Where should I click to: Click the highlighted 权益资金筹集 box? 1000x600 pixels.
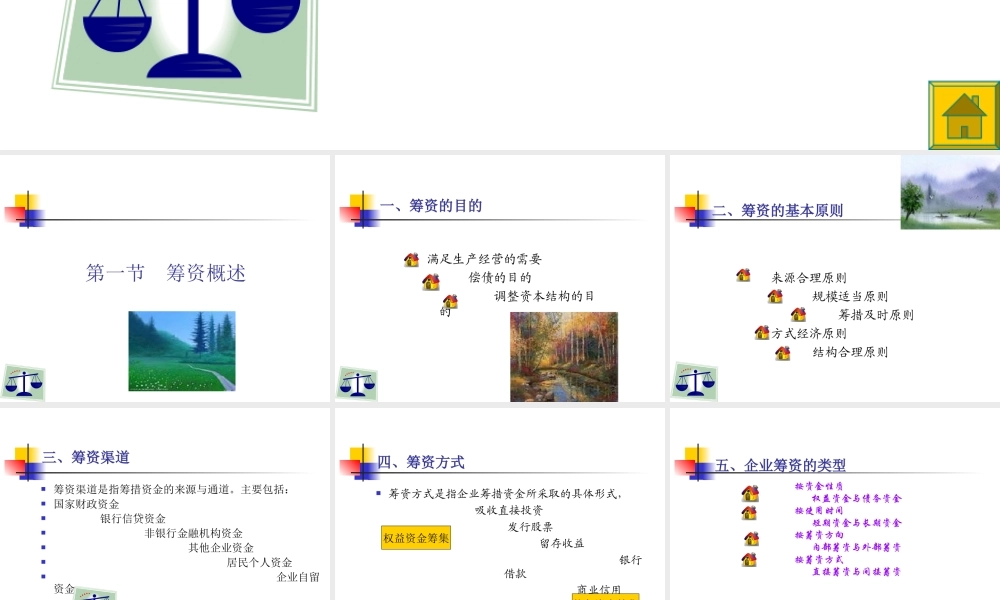414,537
